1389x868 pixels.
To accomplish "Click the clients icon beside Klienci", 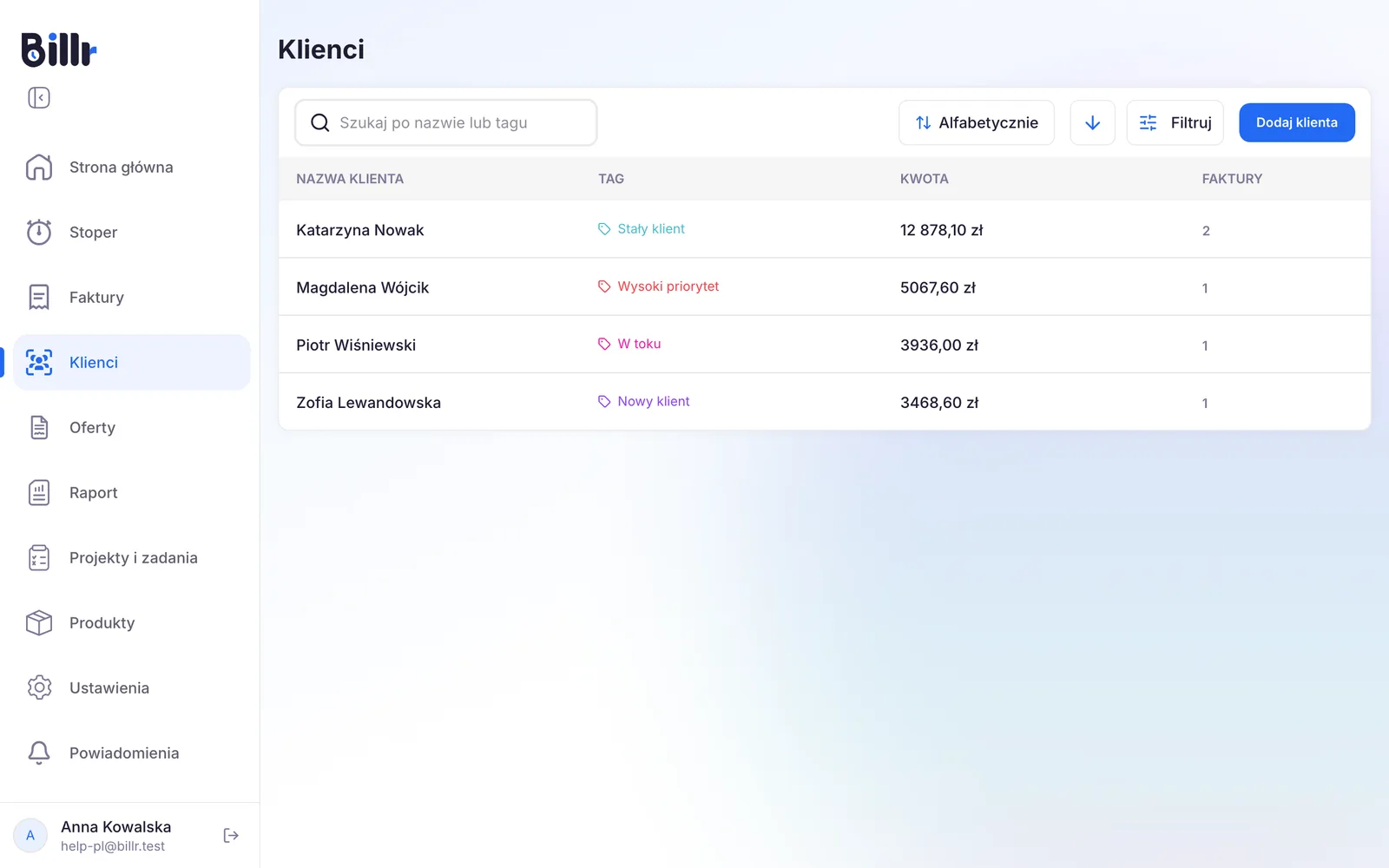I will click(39, 362).
